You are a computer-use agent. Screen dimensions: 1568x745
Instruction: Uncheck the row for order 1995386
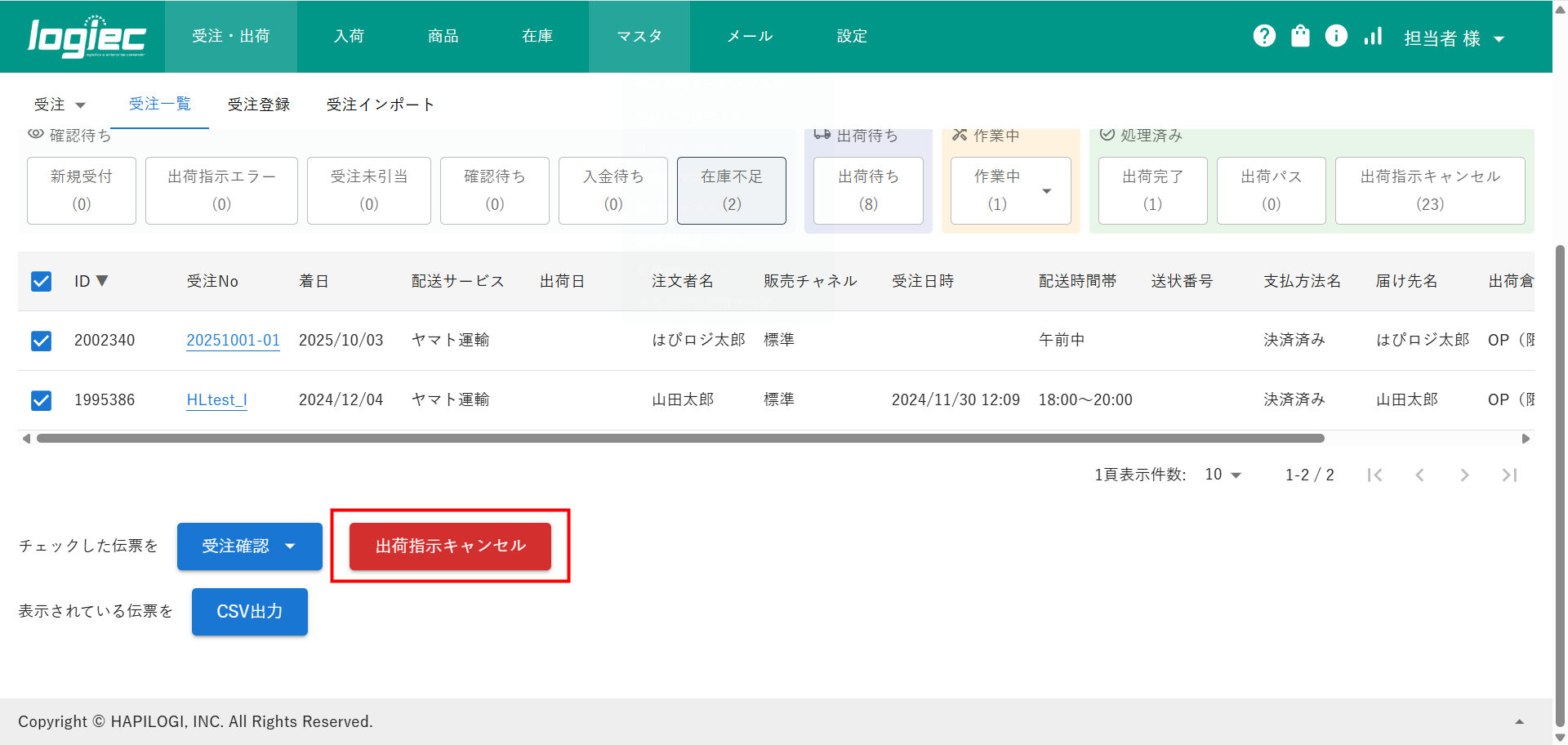click(x=41, y=400)
